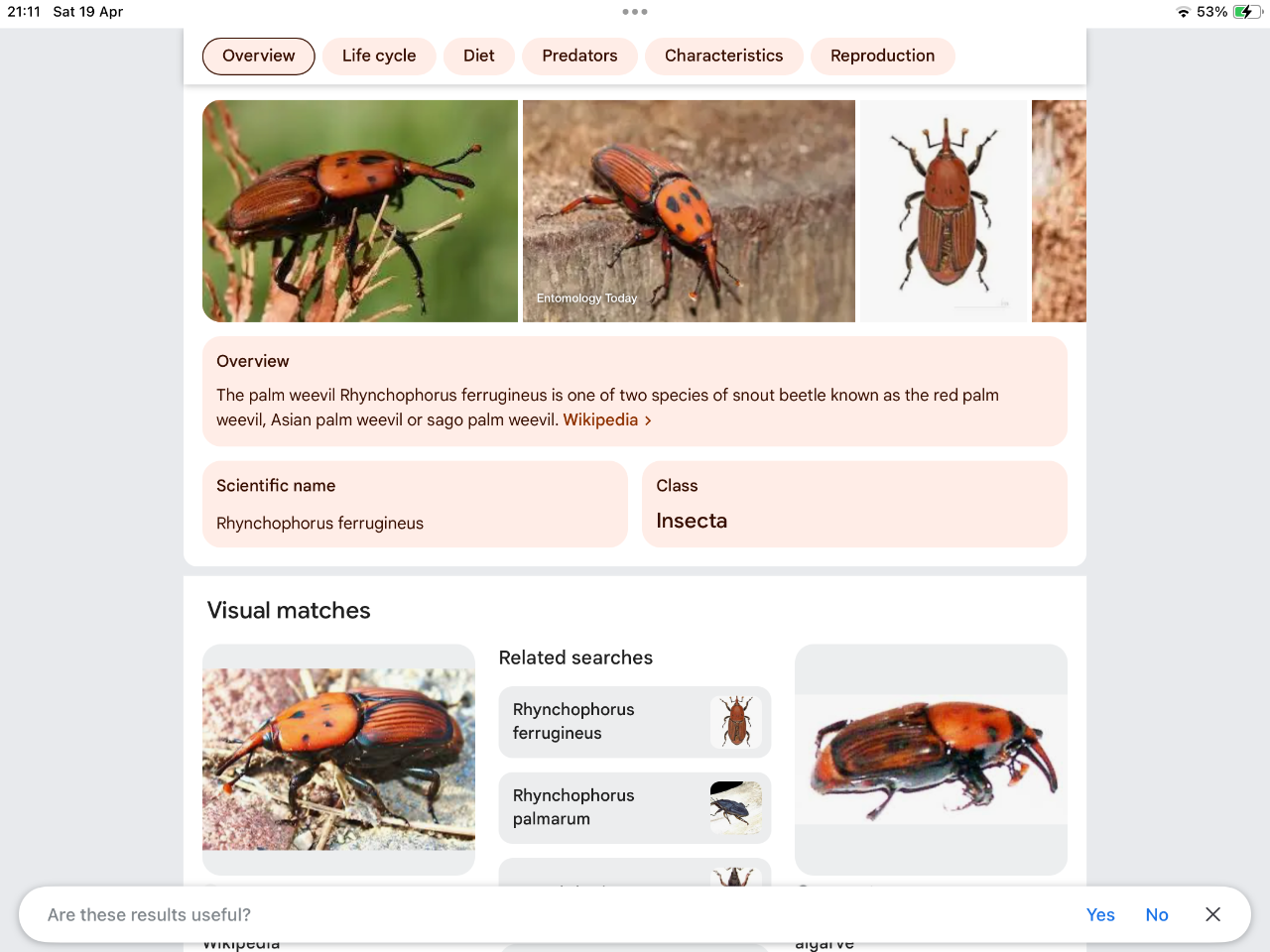Open the weevil photo on green background
Viewport: 1270px width, 952px height.
pos(360,211)
